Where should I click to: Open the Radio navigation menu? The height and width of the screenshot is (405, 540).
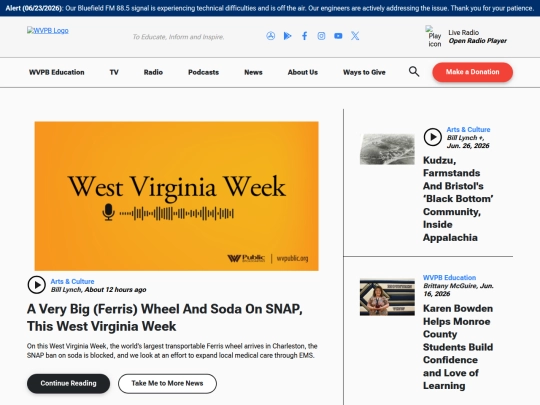coord(153,72)
